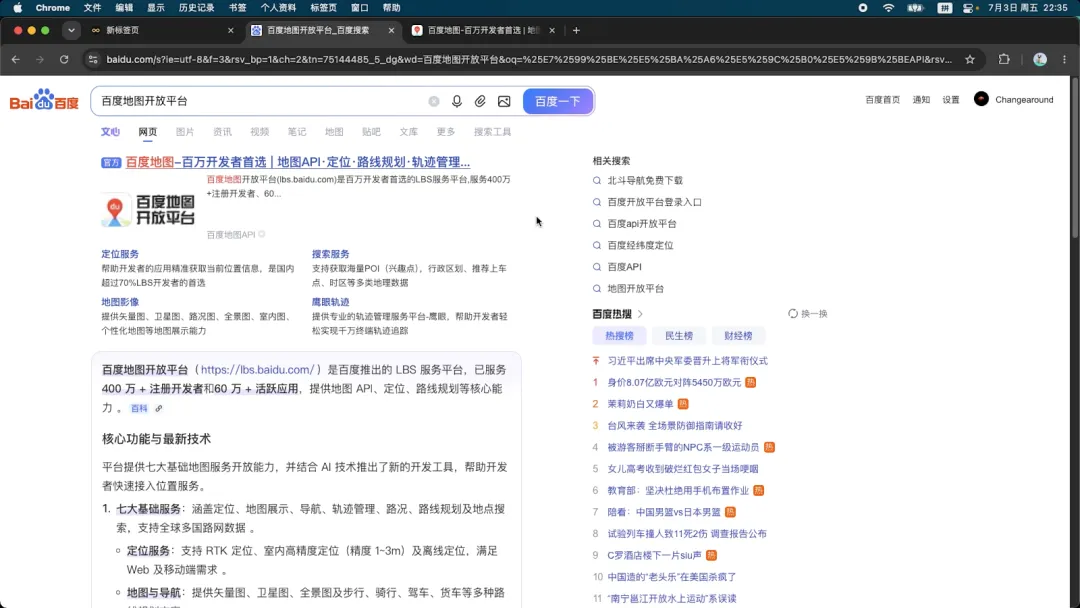Select the 文心 tab

click(x=110, y=132)
